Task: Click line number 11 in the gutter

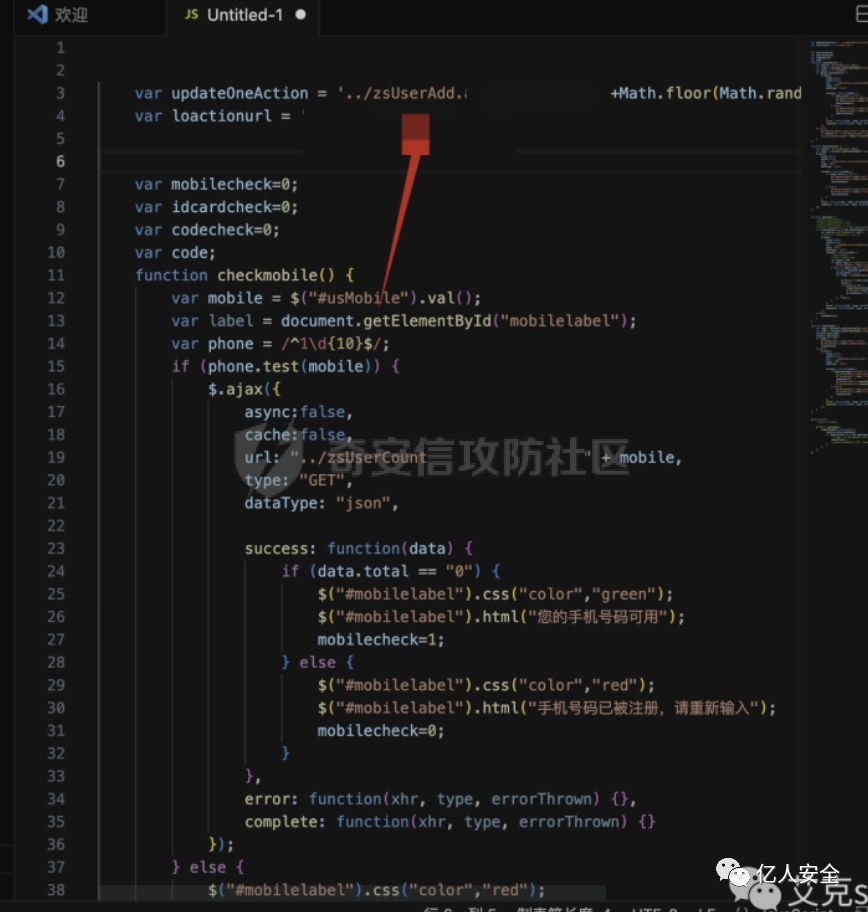Action: 56,275
